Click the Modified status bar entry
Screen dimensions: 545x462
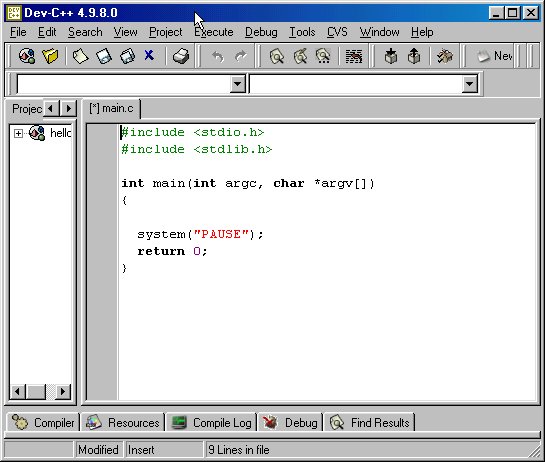98,450
